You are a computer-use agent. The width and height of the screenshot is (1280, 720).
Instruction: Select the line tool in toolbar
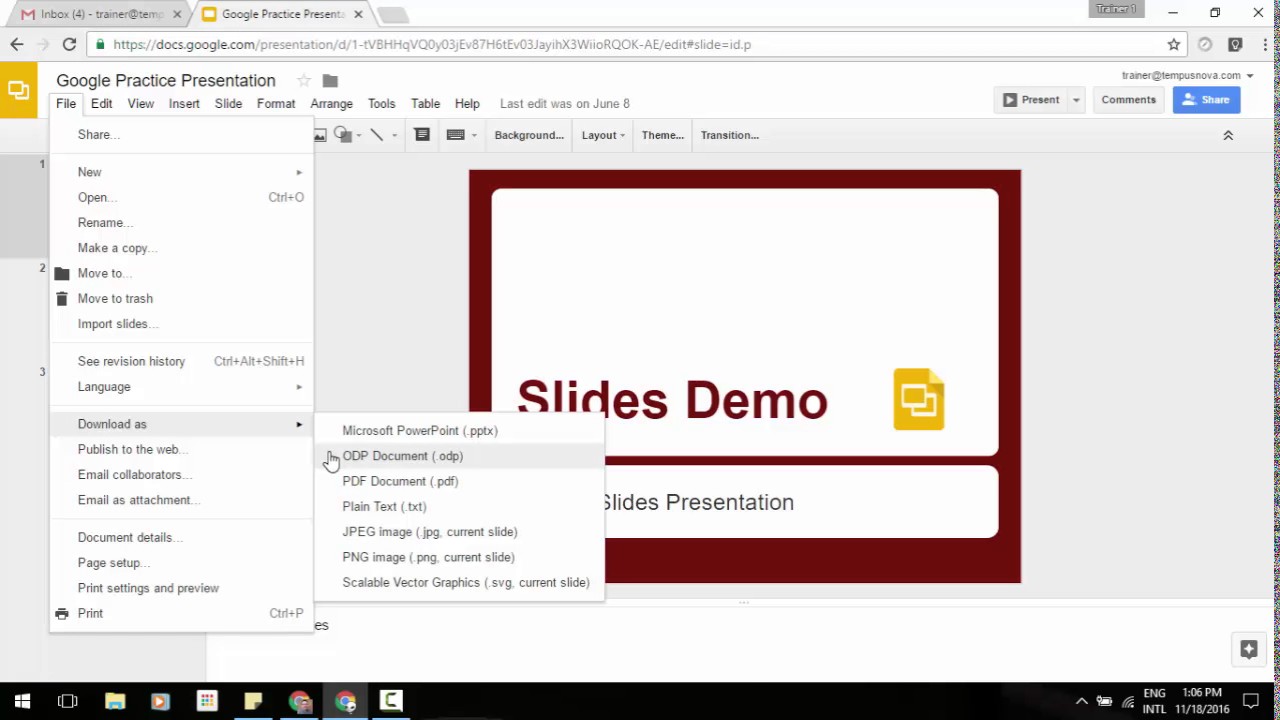click(377, 135)
